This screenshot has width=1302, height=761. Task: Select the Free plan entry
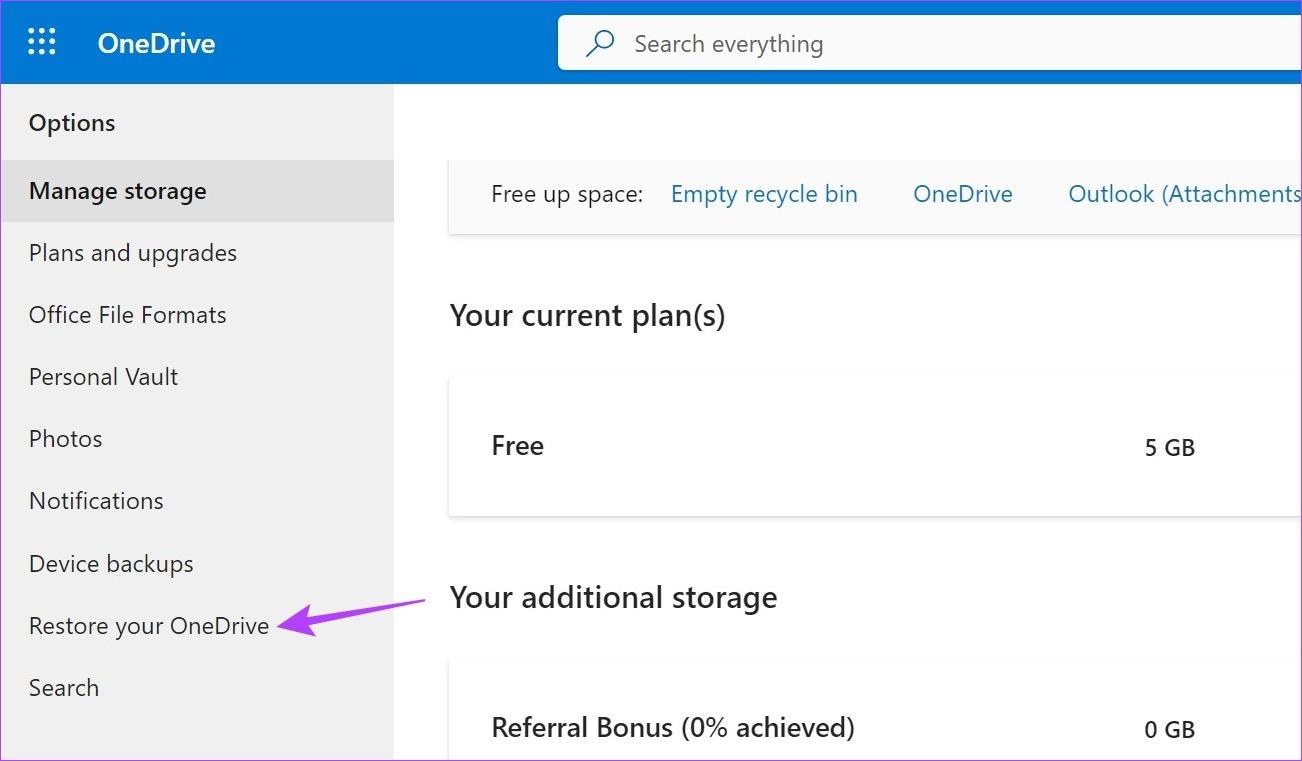(x=517, y=445)
